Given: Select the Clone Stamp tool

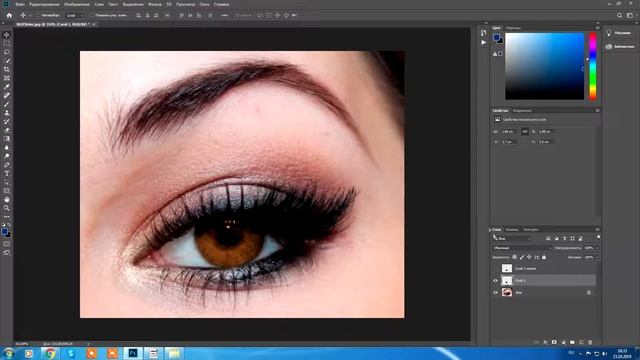Looking at the screenshot, I should [7, 113].
